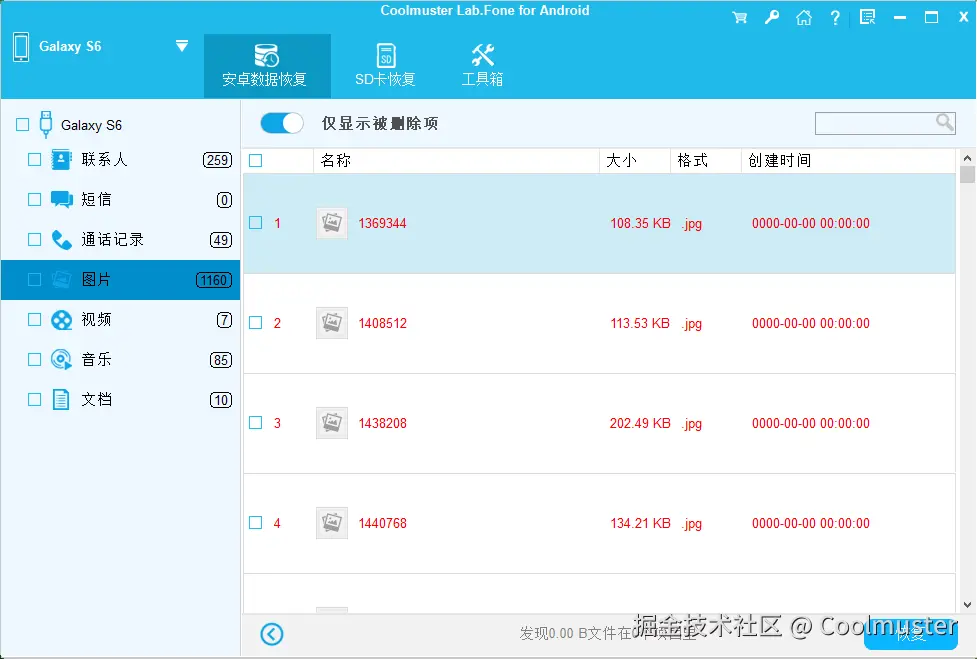Check the checkbox for row 1
This screenshot has height=659, width=977.
coord(254,223)
